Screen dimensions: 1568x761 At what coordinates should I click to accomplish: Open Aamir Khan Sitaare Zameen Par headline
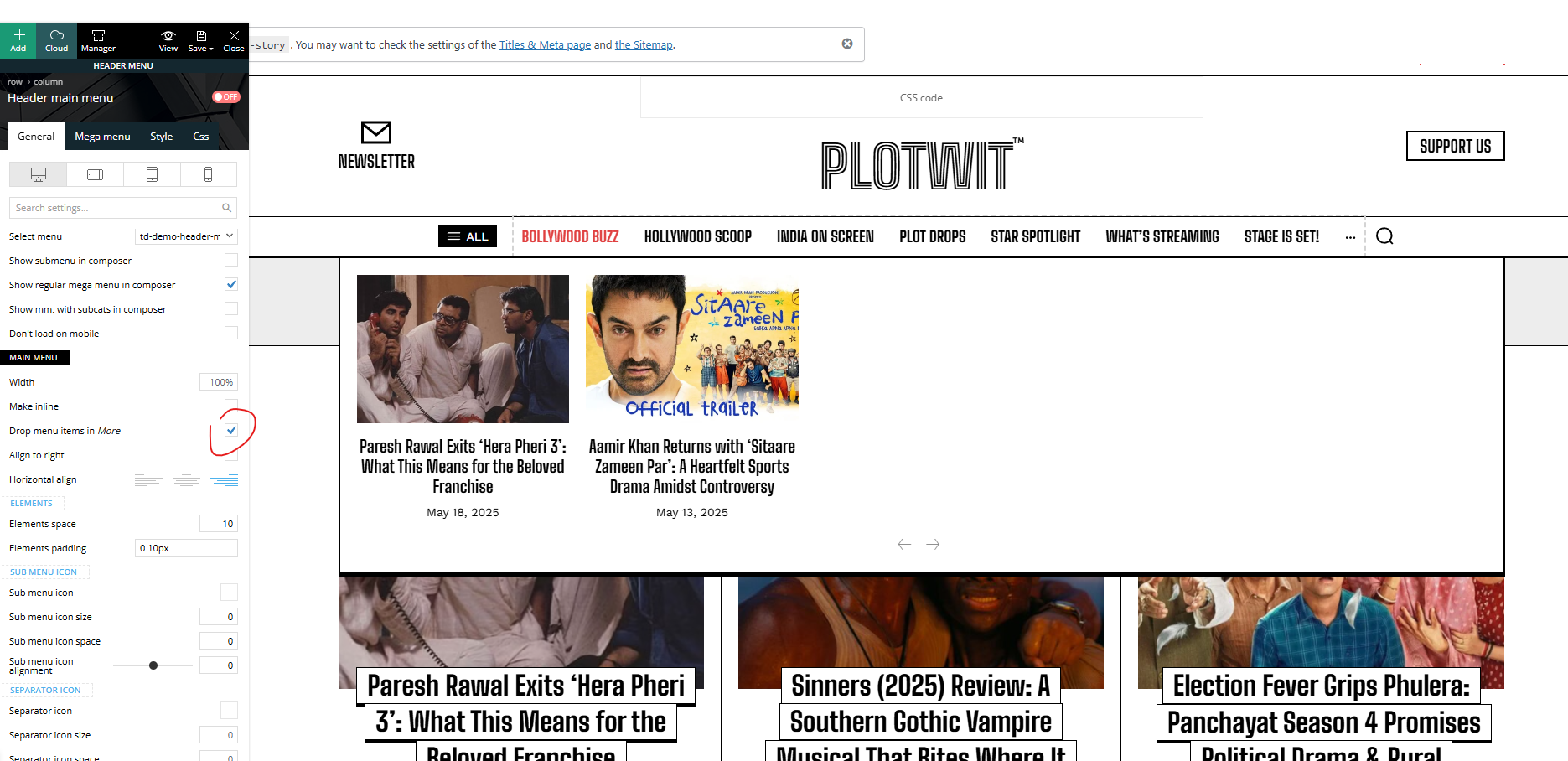[x=692, y=467]
